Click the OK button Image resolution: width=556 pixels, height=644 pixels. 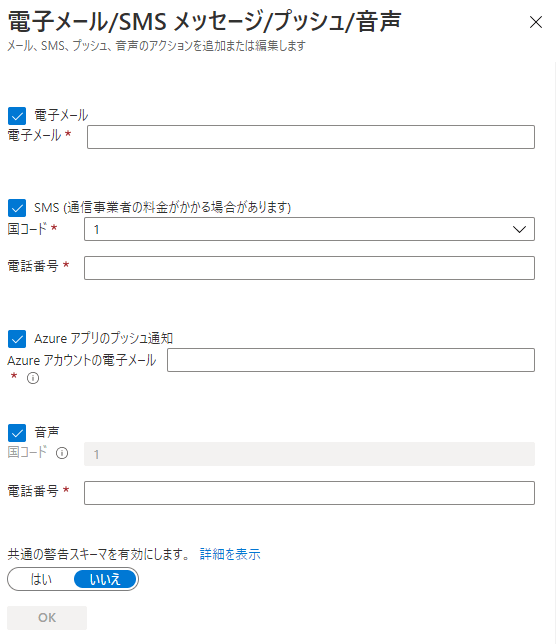[47, 618]
